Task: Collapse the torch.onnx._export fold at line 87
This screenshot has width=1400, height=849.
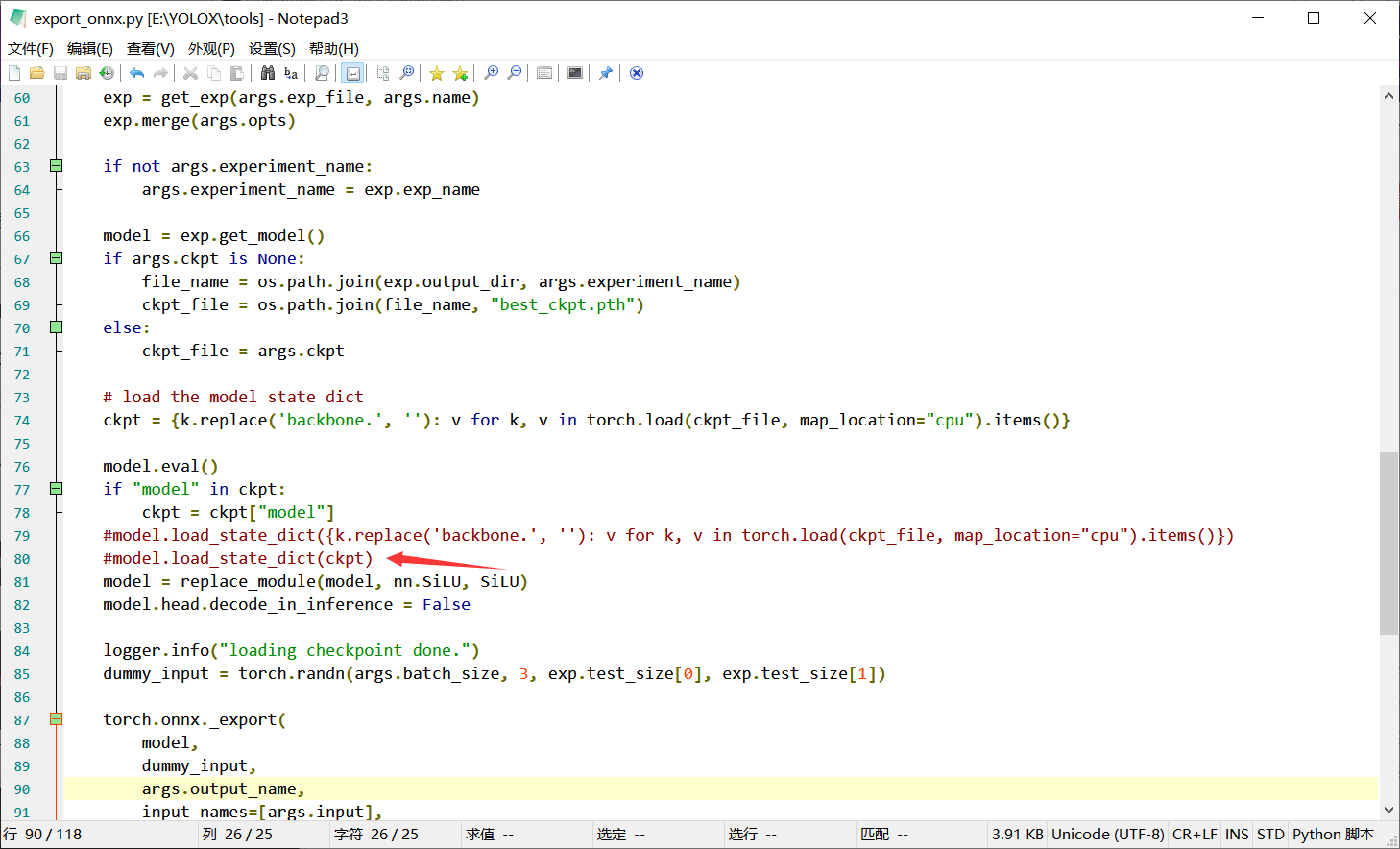Action: (x=55, y=718)
